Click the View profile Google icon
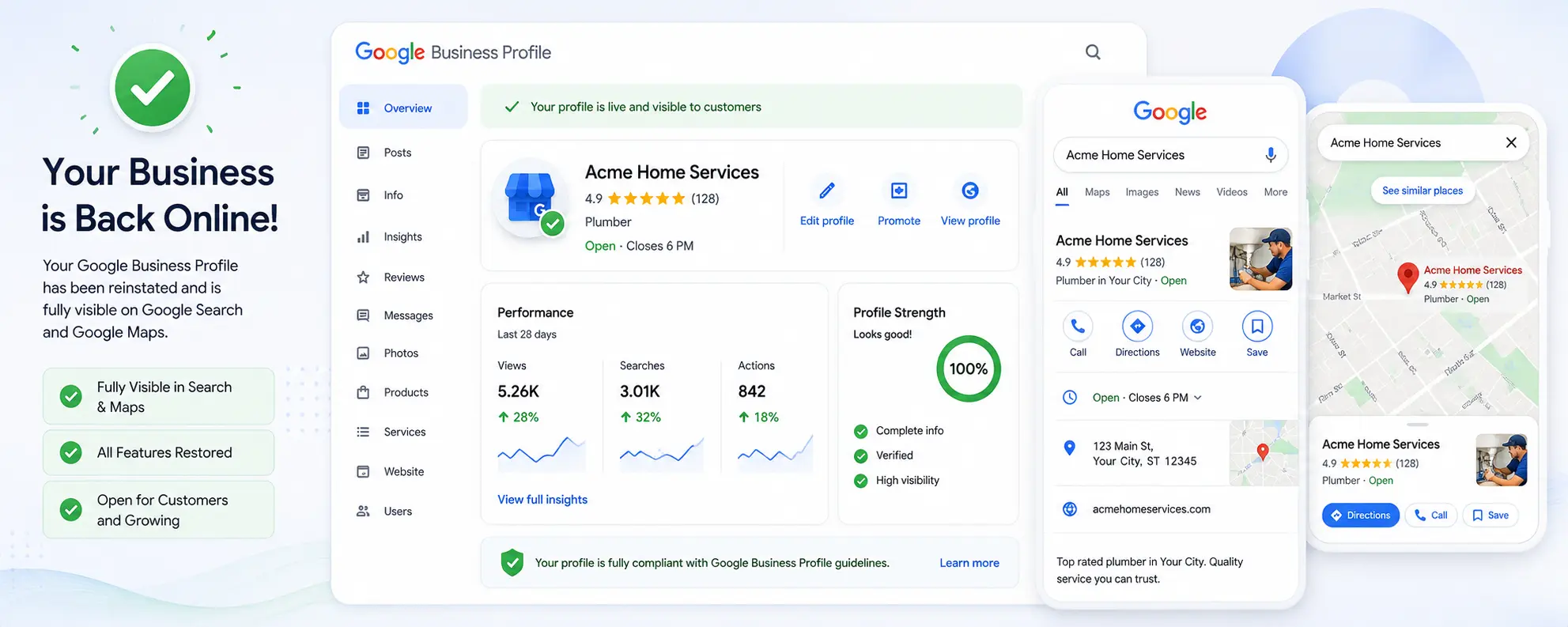Viewport: 1568px width, 627px height. click(970, 191)
